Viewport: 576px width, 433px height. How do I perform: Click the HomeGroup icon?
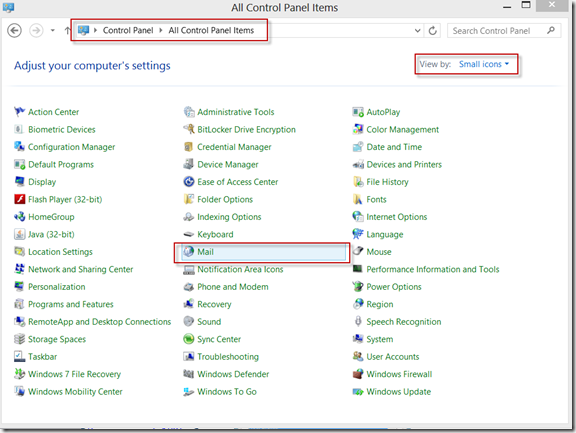pyautogui.click(x=19, y=217)
